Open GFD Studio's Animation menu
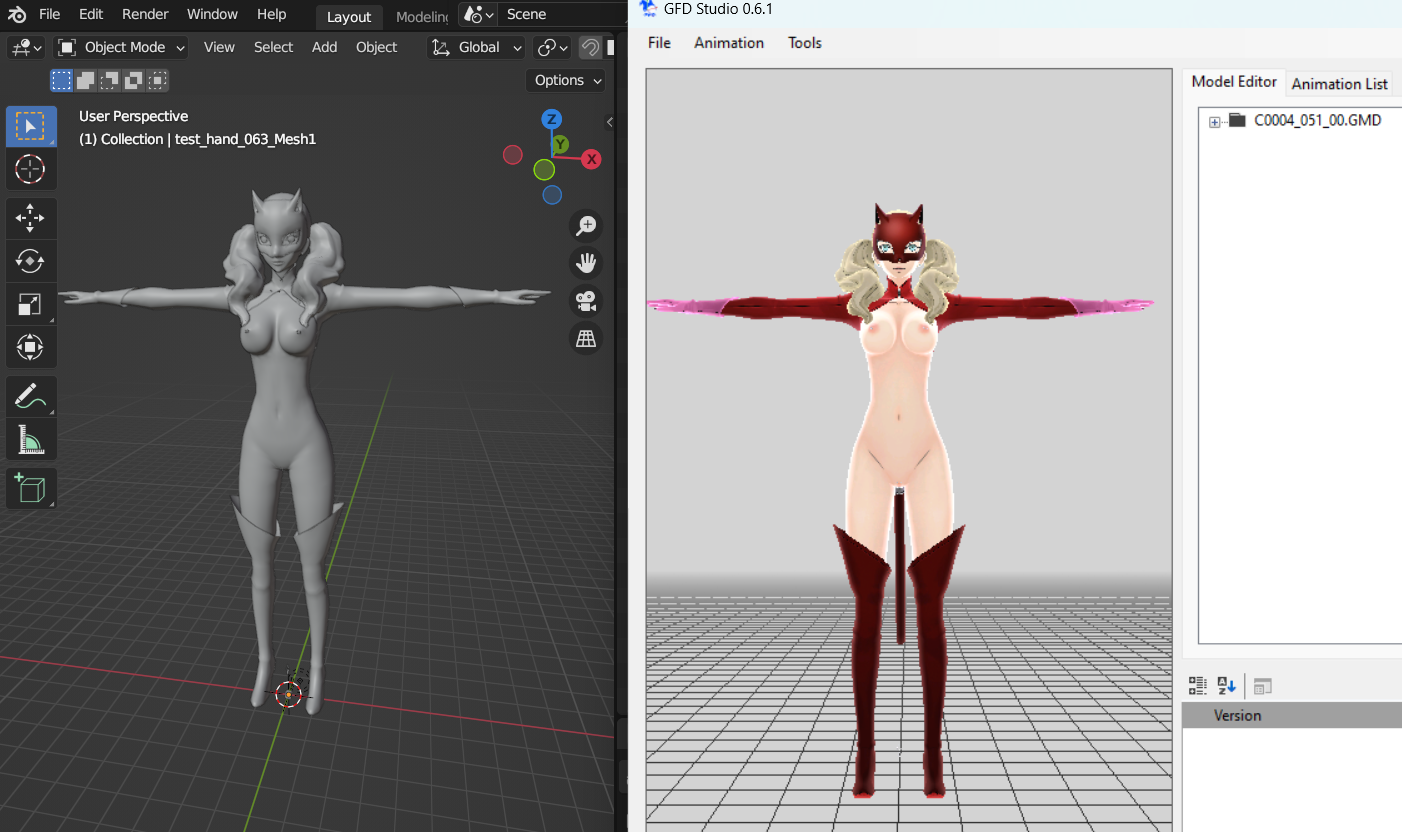 tap(729, 43)
